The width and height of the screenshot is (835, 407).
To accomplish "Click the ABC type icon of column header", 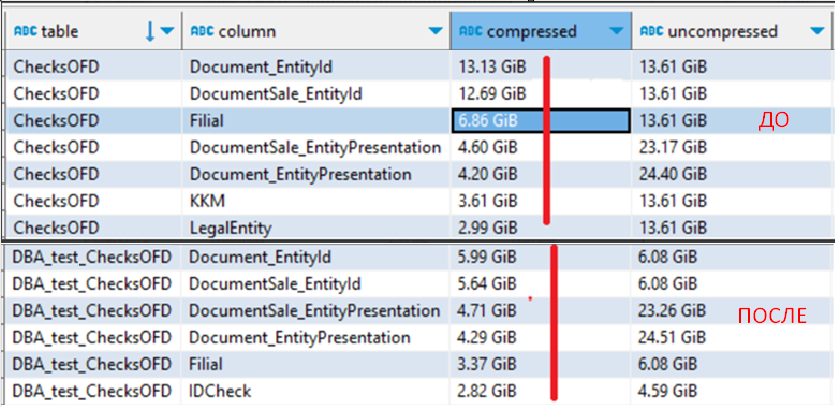I will 201,32.
